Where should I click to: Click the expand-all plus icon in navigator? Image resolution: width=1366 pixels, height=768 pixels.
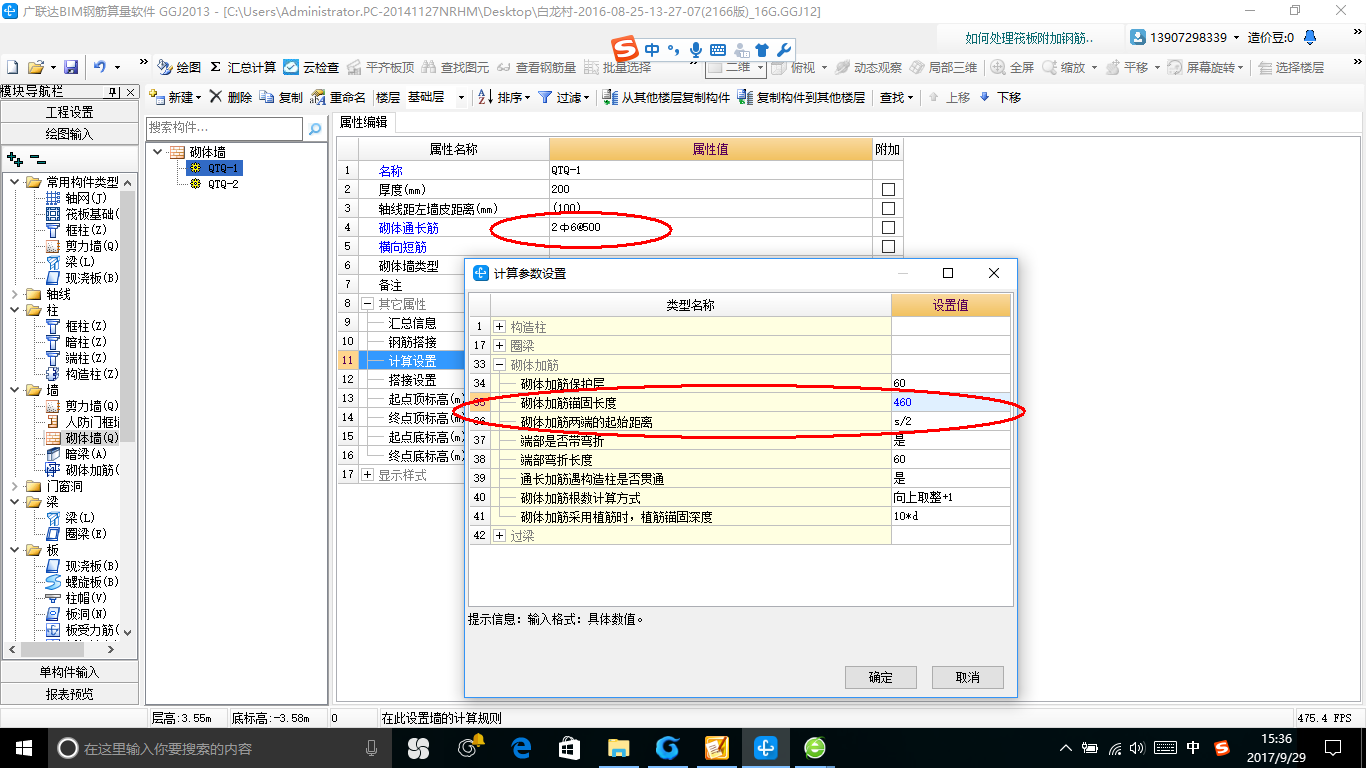(14, 158)
